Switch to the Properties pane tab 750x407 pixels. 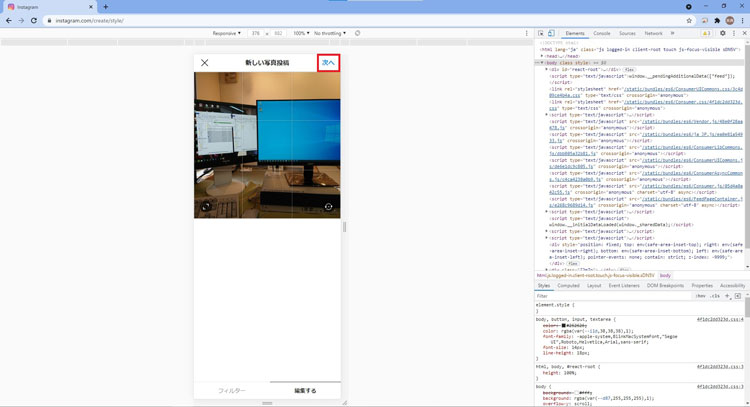(x=702, y=286)
